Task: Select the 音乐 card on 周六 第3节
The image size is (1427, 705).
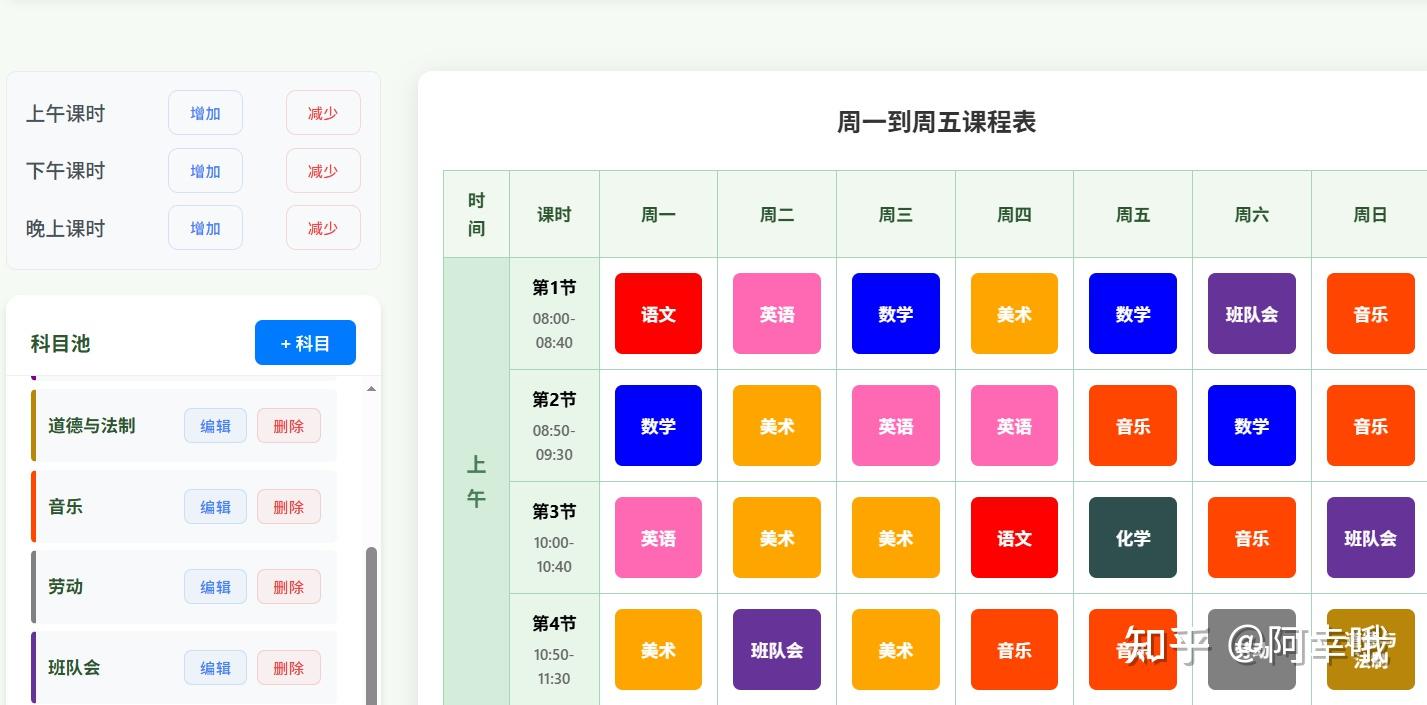Action: click(1252, 538)
